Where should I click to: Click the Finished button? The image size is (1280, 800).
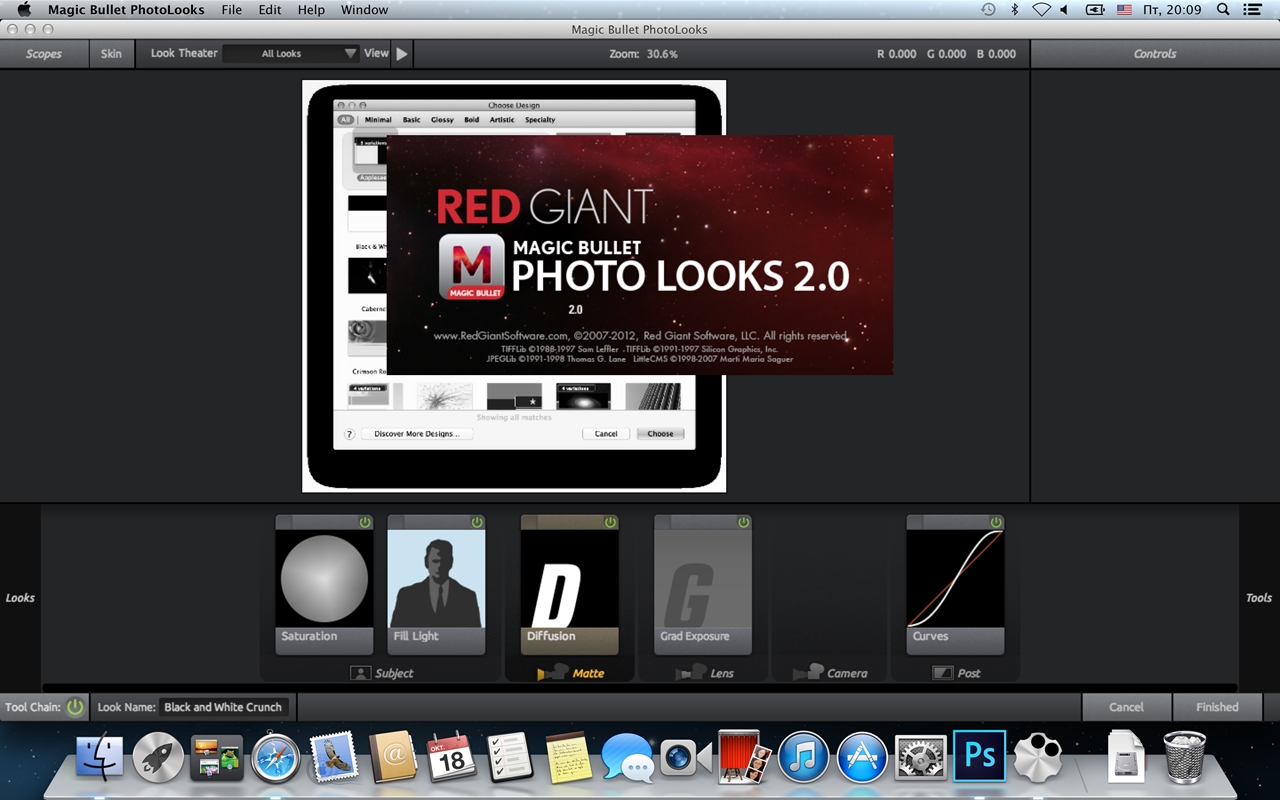point(1217,707)
